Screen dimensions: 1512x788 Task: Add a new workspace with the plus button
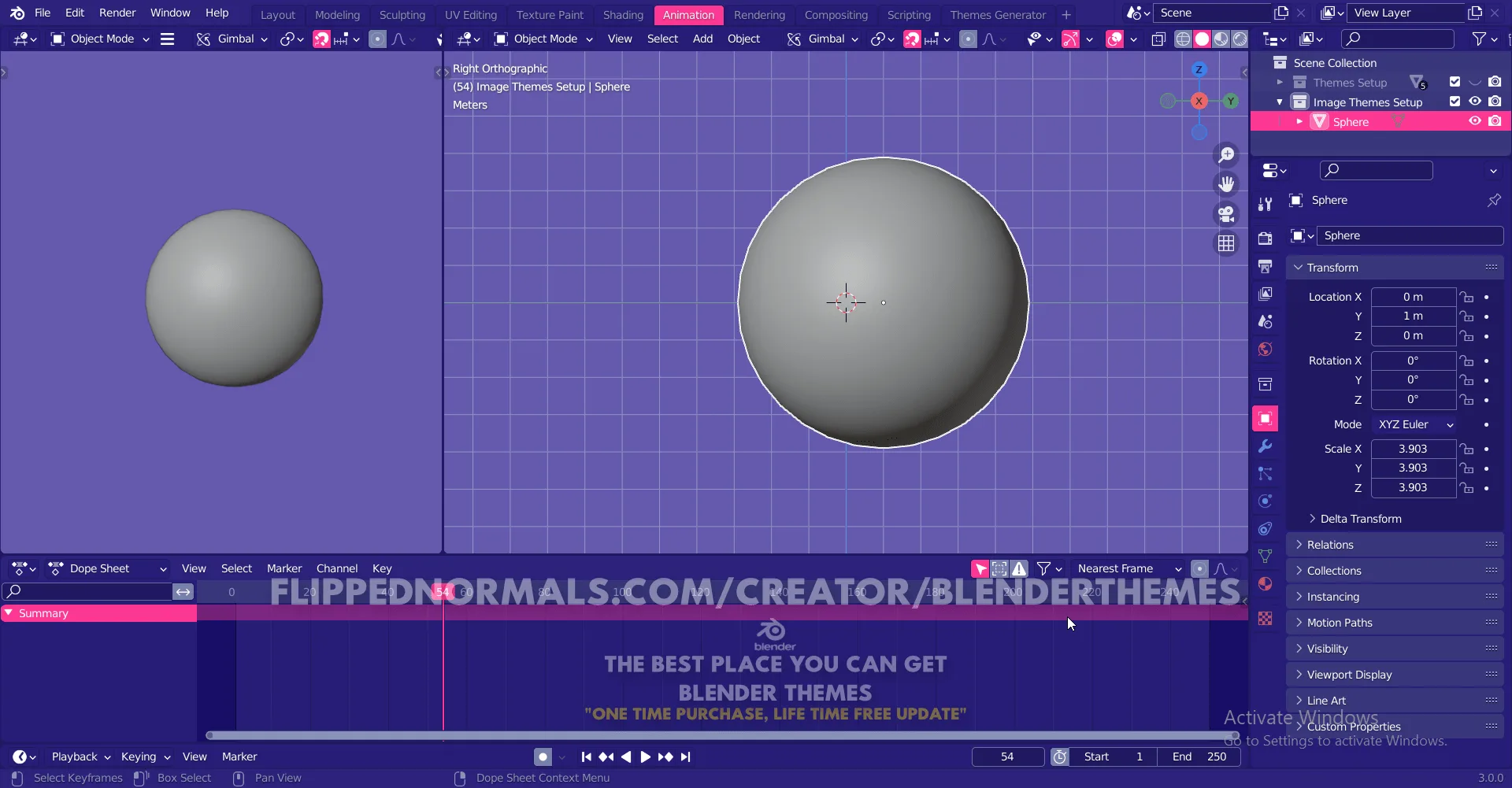tap(1067, 14)
